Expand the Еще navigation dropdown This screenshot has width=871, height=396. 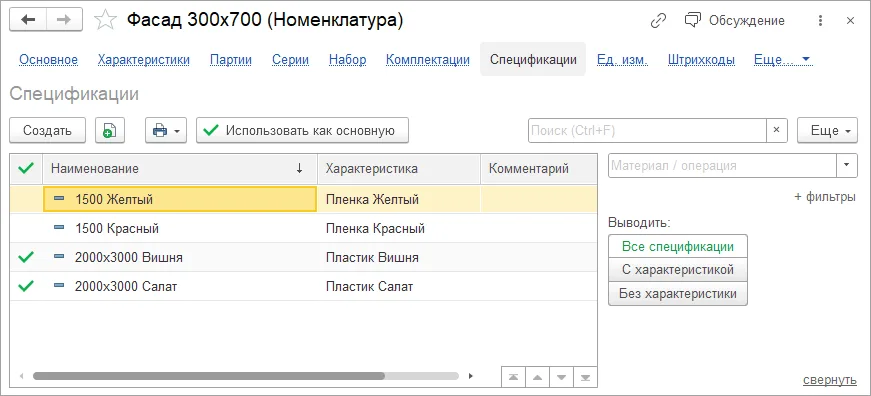pos(783,60)
